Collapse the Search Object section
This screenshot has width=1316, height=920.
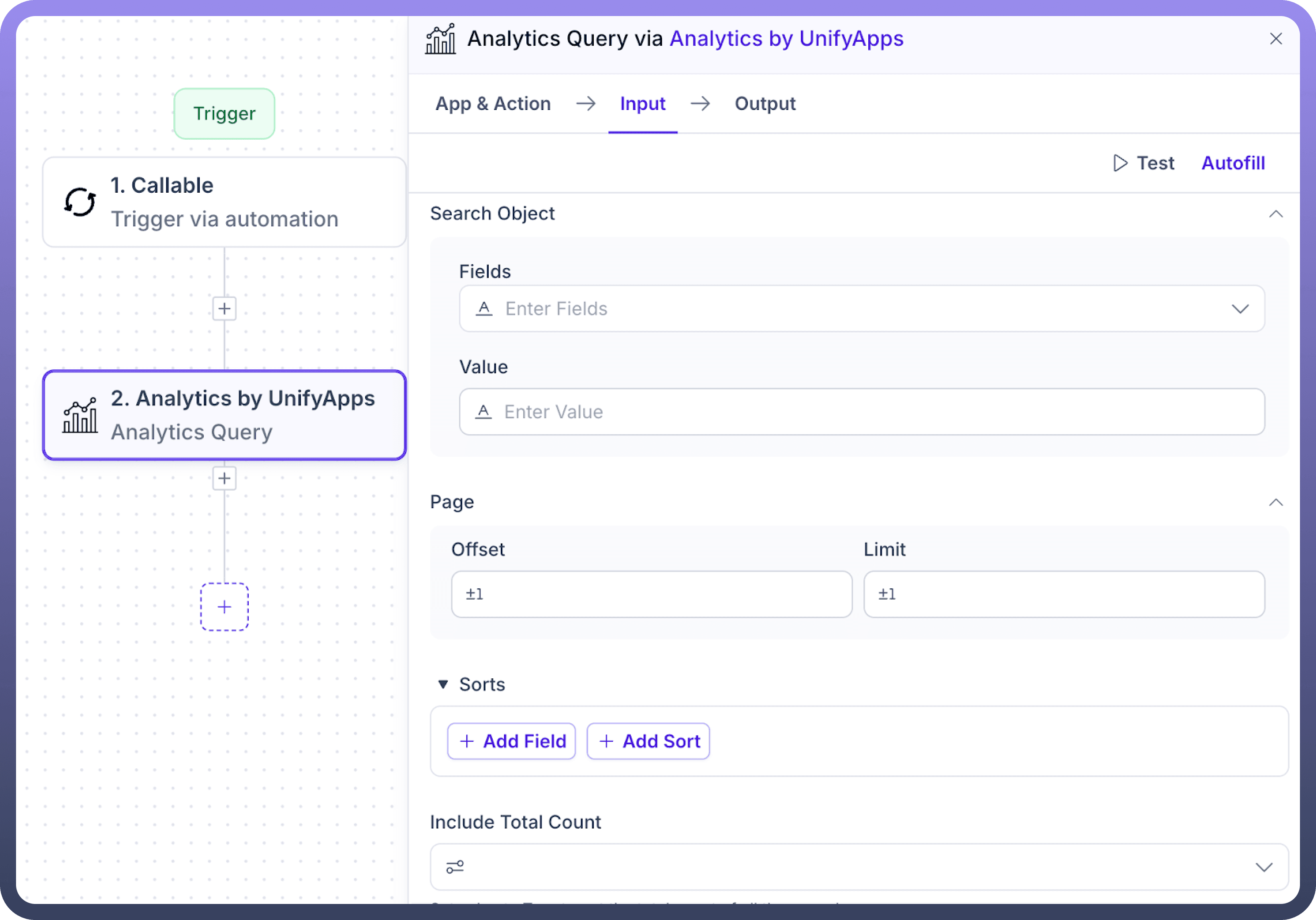click(1275, 214)
